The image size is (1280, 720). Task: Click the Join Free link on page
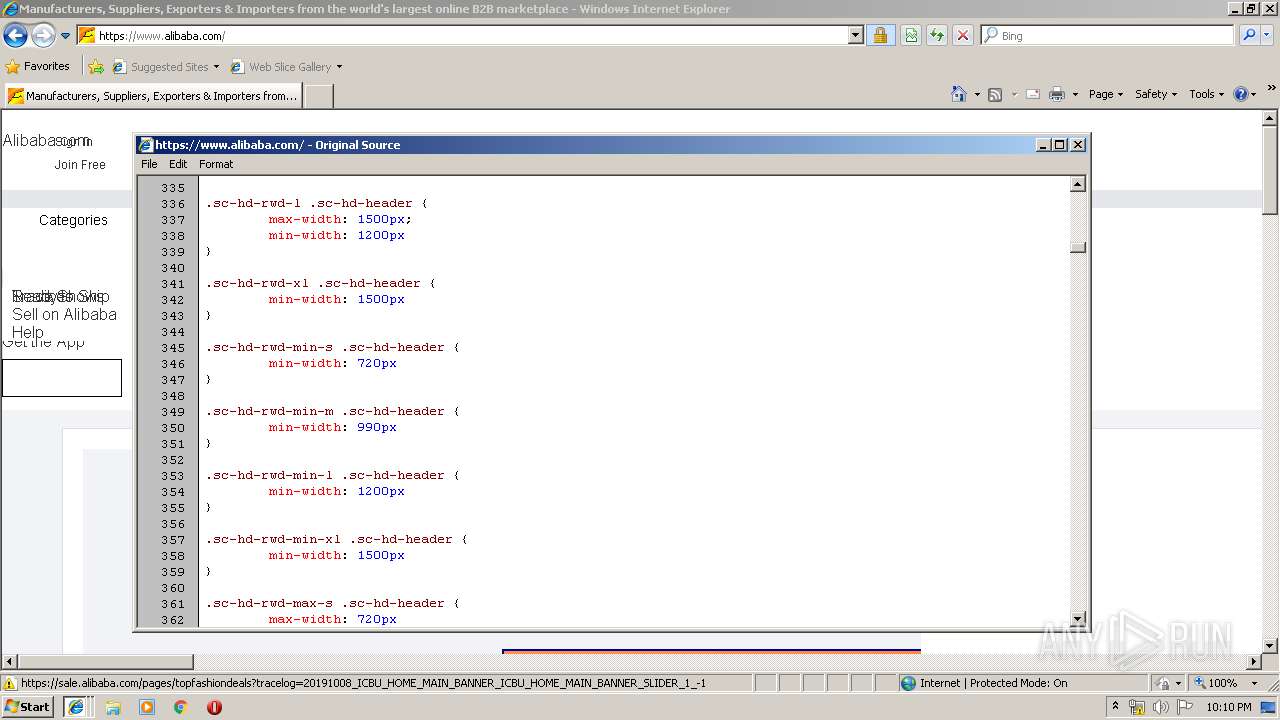click(x=80, y=165)
